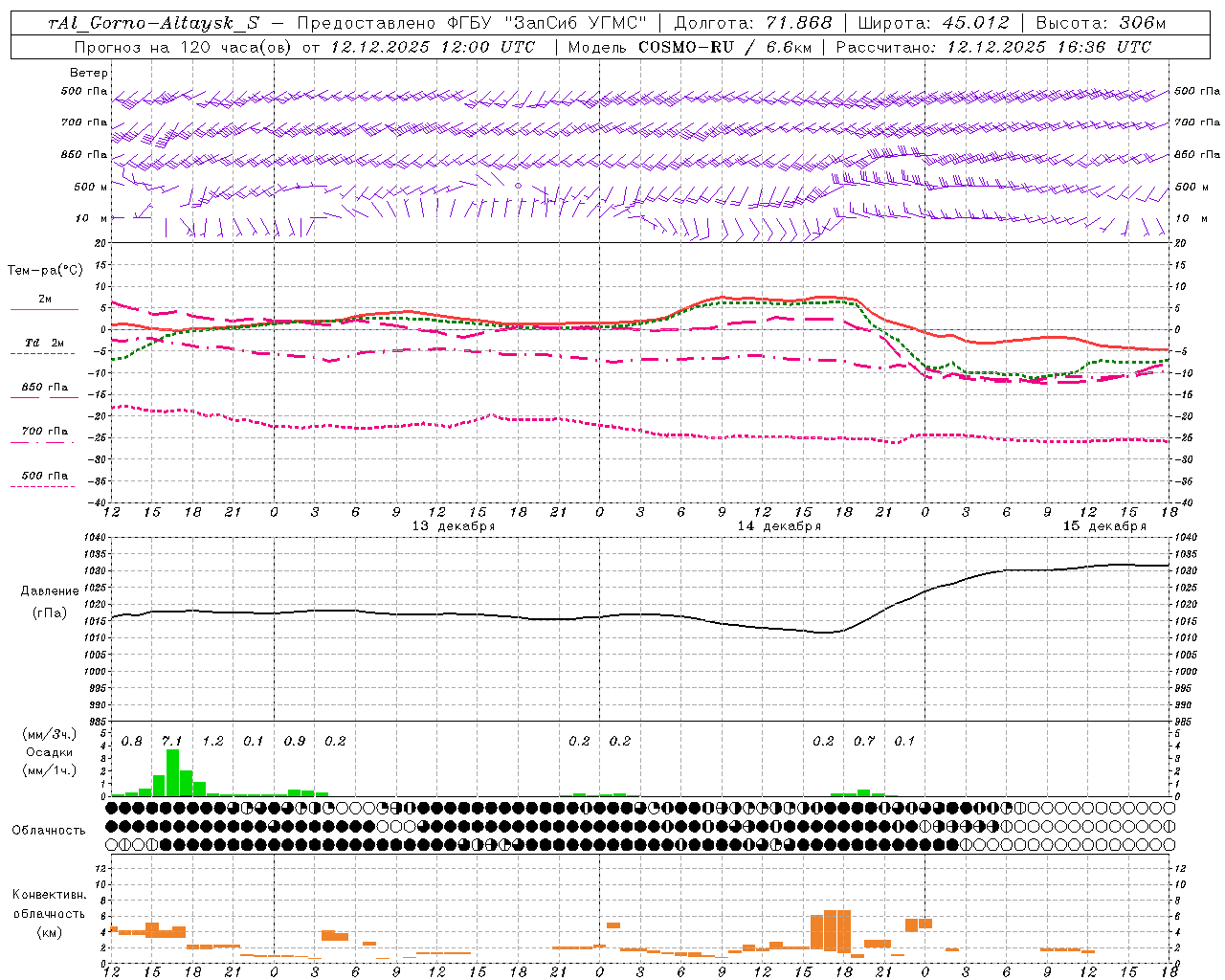This screenshot has width=1225, height=980.
Task: Click the Высота: 306м header field
Action: click(x=1101, y=23)
